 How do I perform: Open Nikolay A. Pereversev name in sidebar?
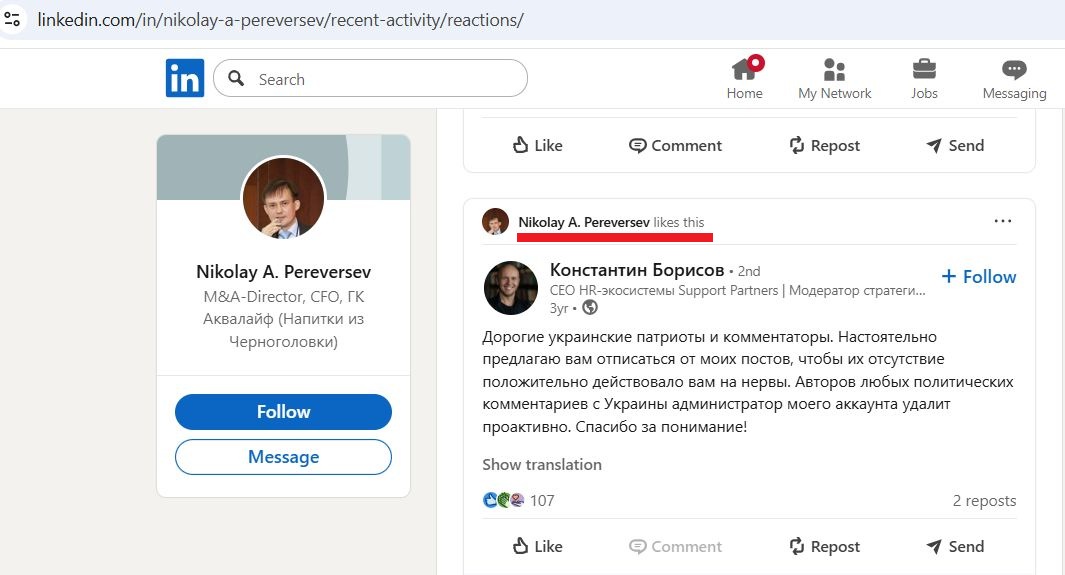[x=283, y=272]
